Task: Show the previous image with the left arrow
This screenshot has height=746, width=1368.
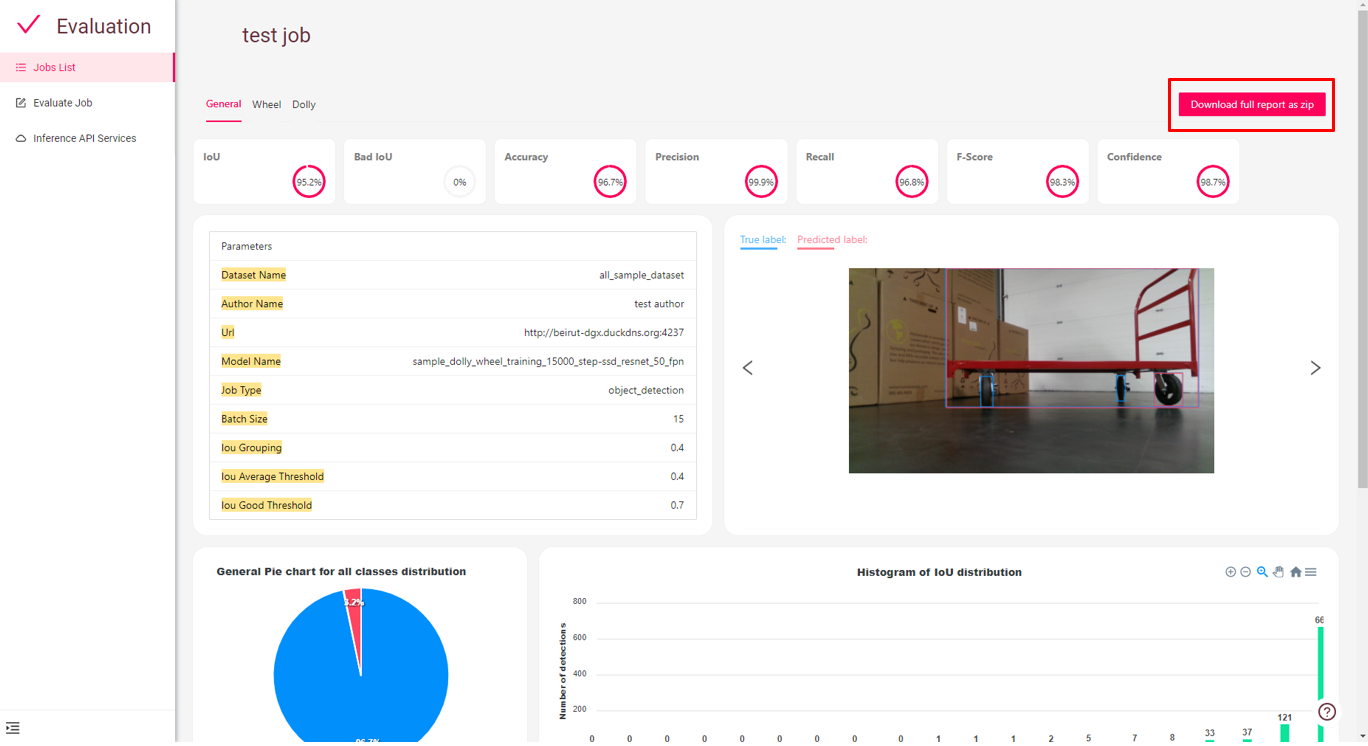Action: [747, 368]
